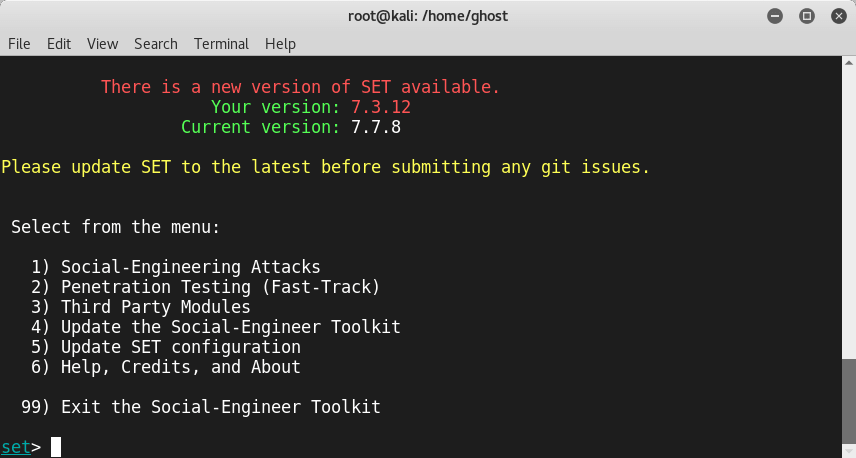The height and width of the screenshot is (458, 856).
Task: Click the Social-Engineering Attacks menu line
Action: (x=176, y=267)
